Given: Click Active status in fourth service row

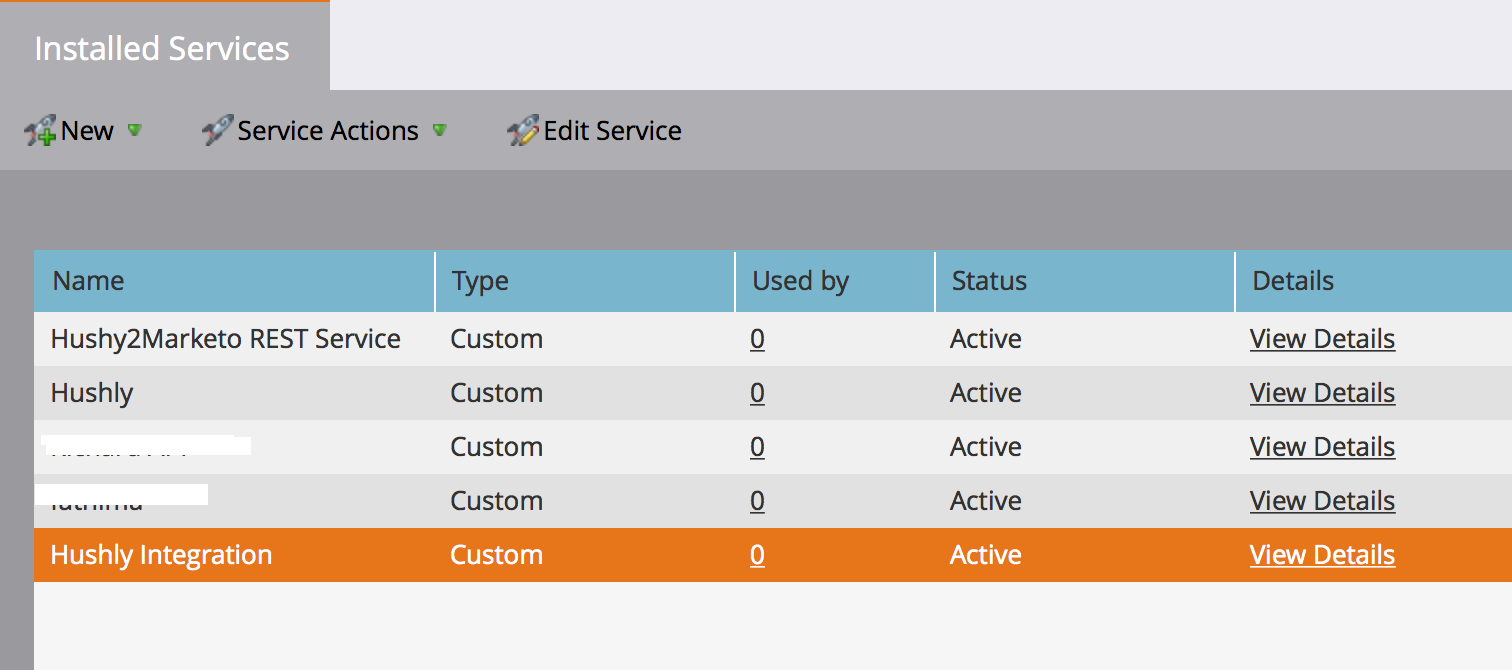Looking at the screenshot, I should click(x=986, y=501).
